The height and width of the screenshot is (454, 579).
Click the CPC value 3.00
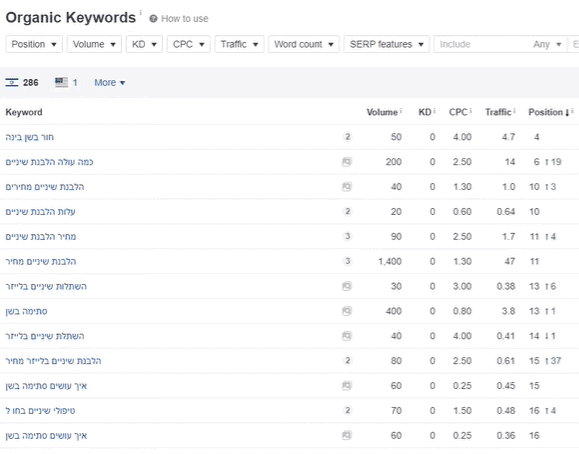462,286
